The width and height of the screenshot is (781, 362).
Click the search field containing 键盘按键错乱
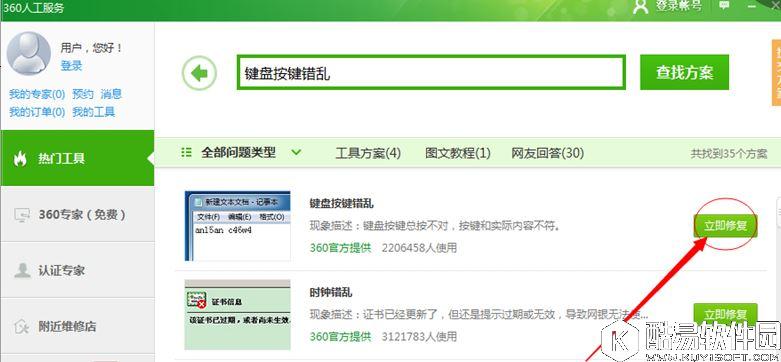click(431, 73)
